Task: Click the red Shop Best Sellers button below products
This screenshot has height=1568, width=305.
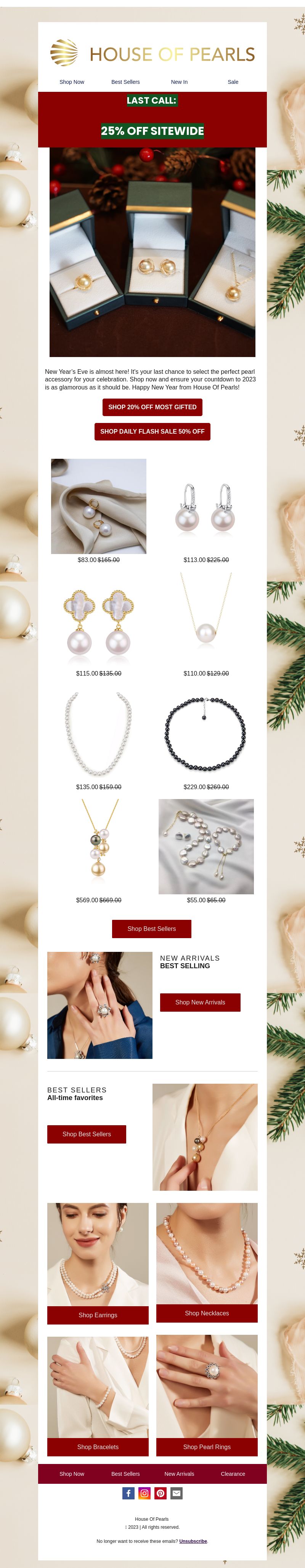Action: [152, 929]
